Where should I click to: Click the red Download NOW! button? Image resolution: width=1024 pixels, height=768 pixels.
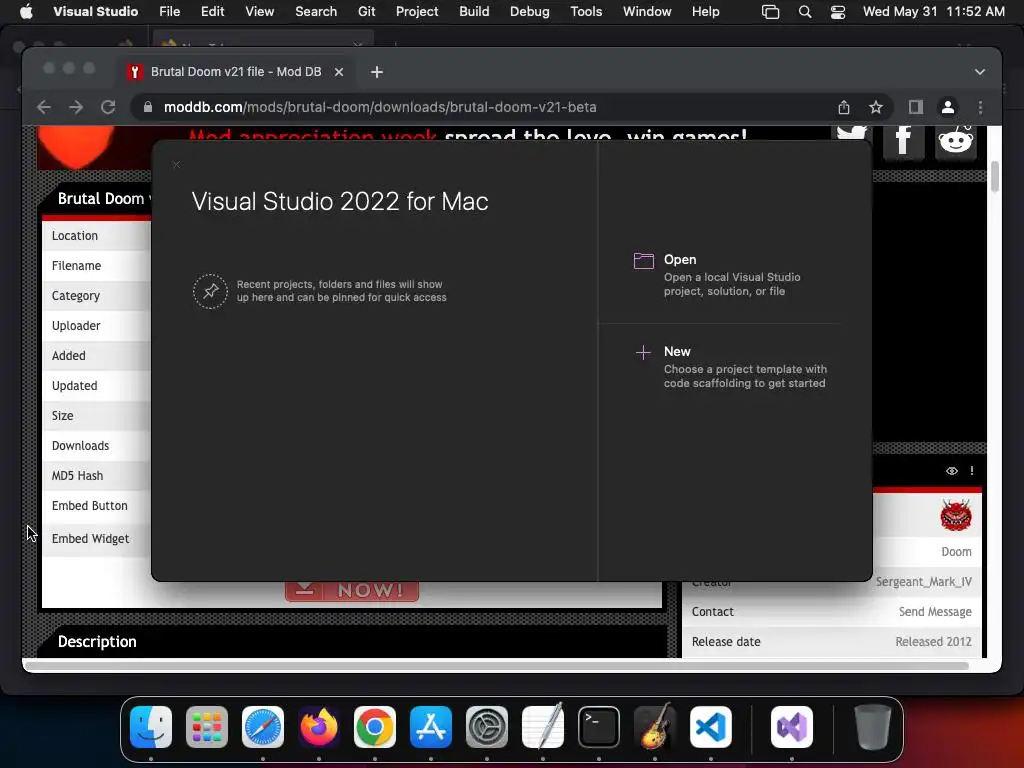pos(352,590)
